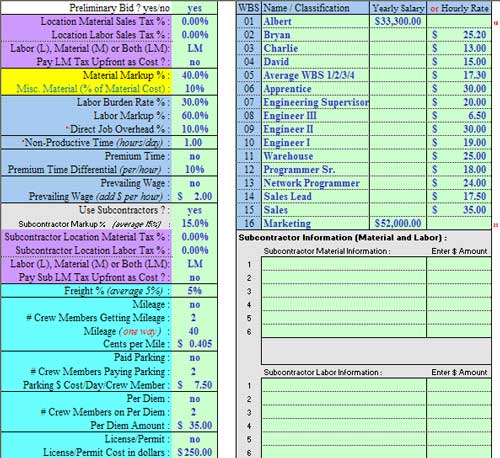Select Labor Burden Rate value 30.0%
This screenshot has height=458, width=500.
(195, 102)
